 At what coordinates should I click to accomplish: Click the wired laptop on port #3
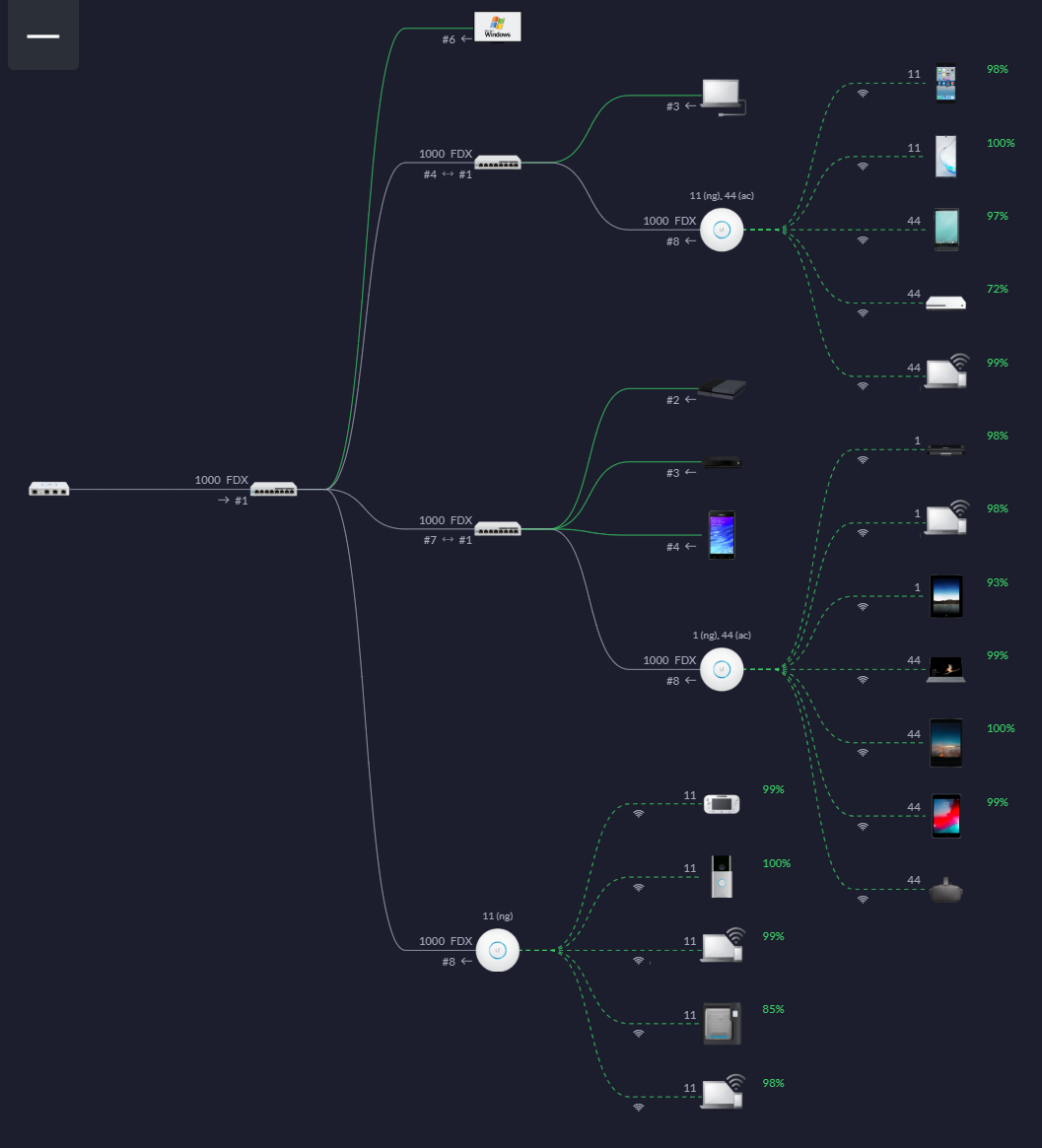coord(723,96)
